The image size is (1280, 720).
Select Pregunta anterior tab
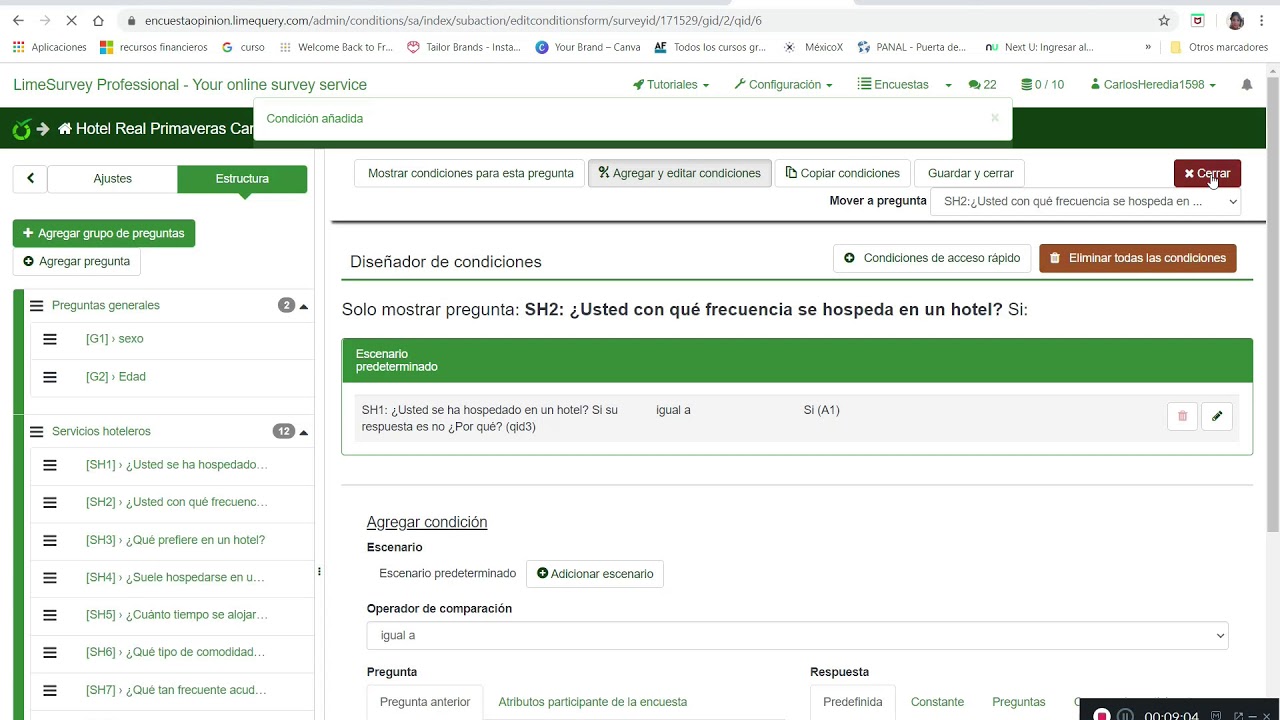425,702
